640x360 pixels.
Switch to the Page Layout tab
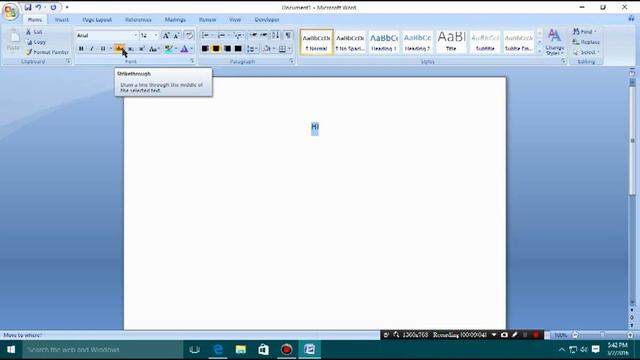pyautogui.click(x=97, y=20)
